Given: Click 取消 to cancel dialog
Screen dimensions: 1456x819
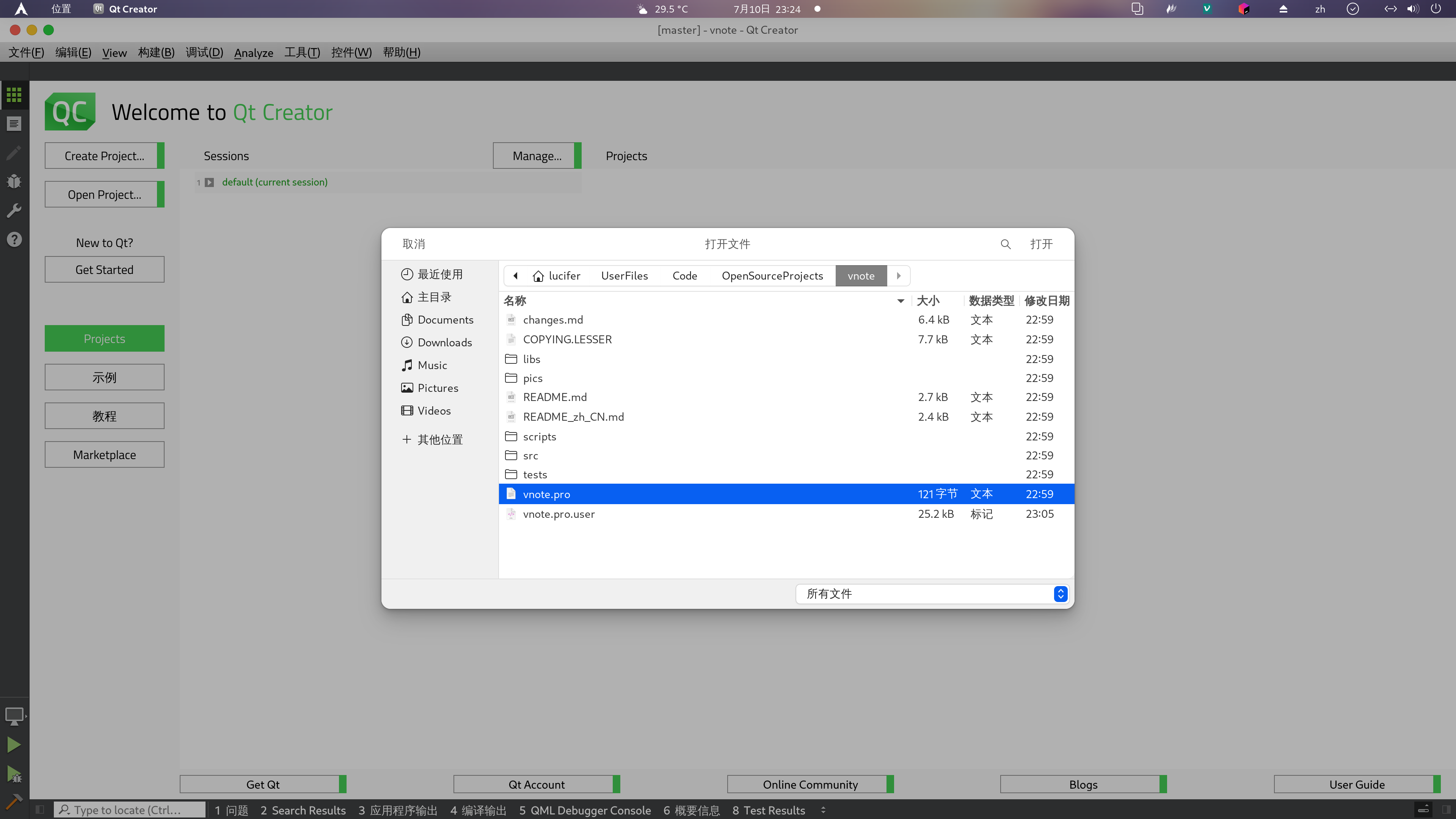Looking at the screenshot, I should click(x=413, y=244).
